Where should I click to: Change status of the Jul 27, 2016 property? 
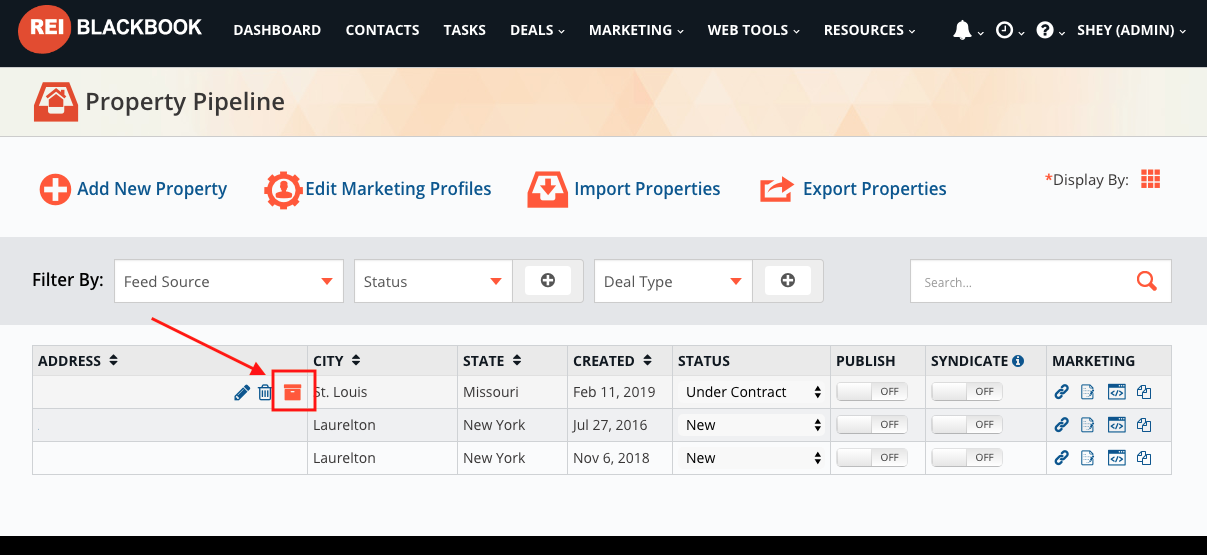pos(753,425)
